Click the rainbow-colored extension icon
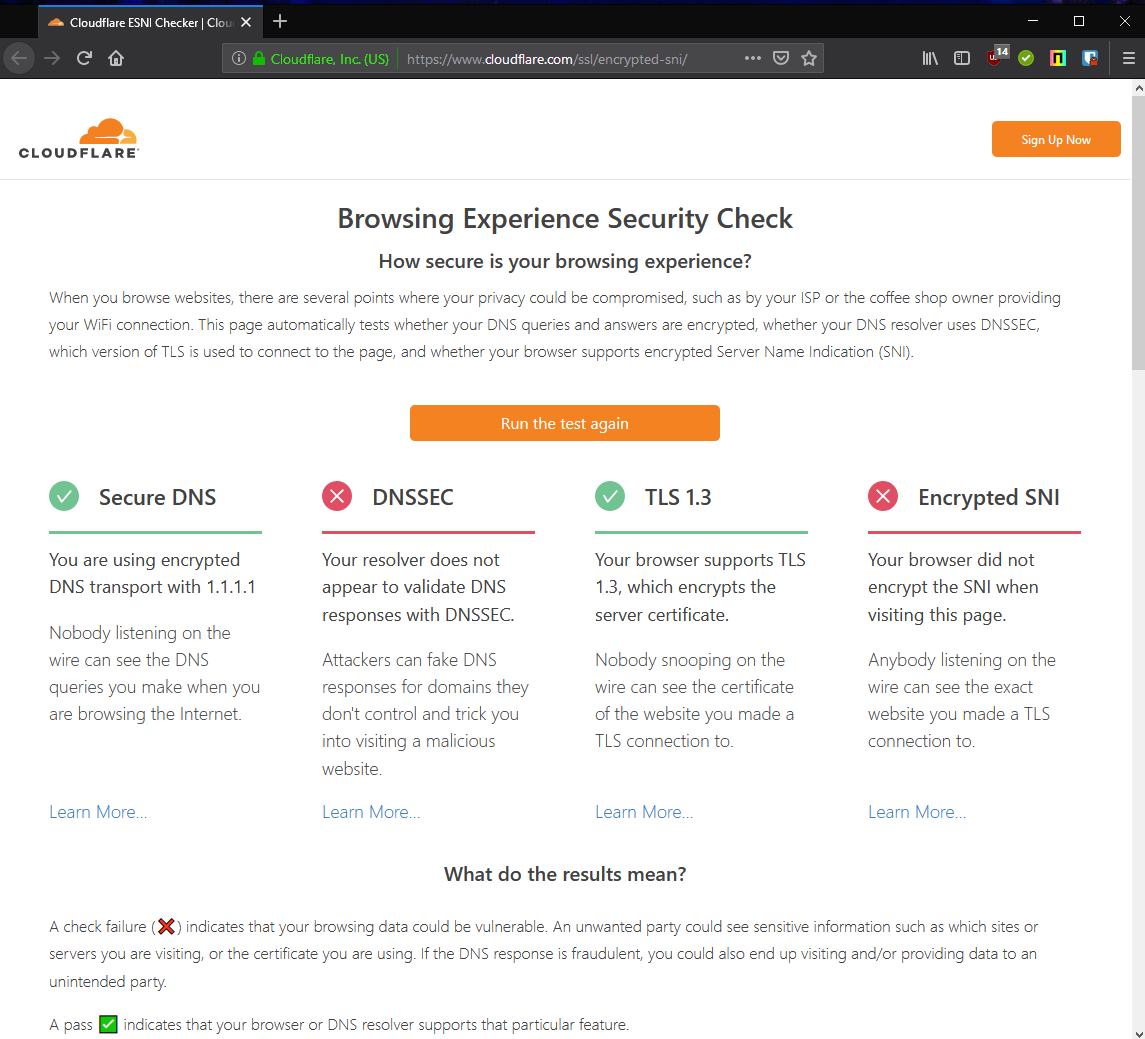1145x1039 pixels. [1057, 58]
